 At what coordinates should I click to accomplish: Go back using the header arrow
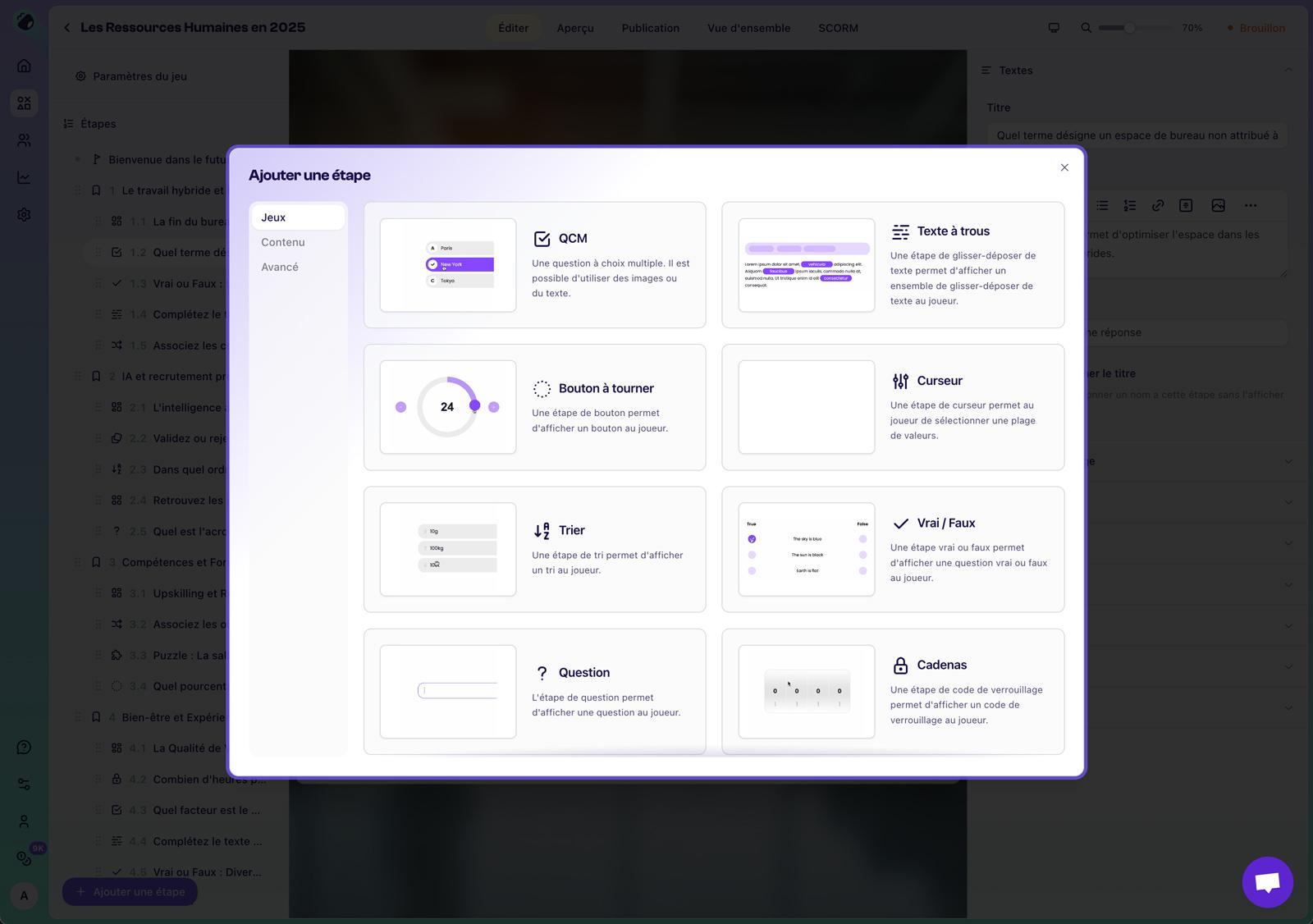pos(66,28)
